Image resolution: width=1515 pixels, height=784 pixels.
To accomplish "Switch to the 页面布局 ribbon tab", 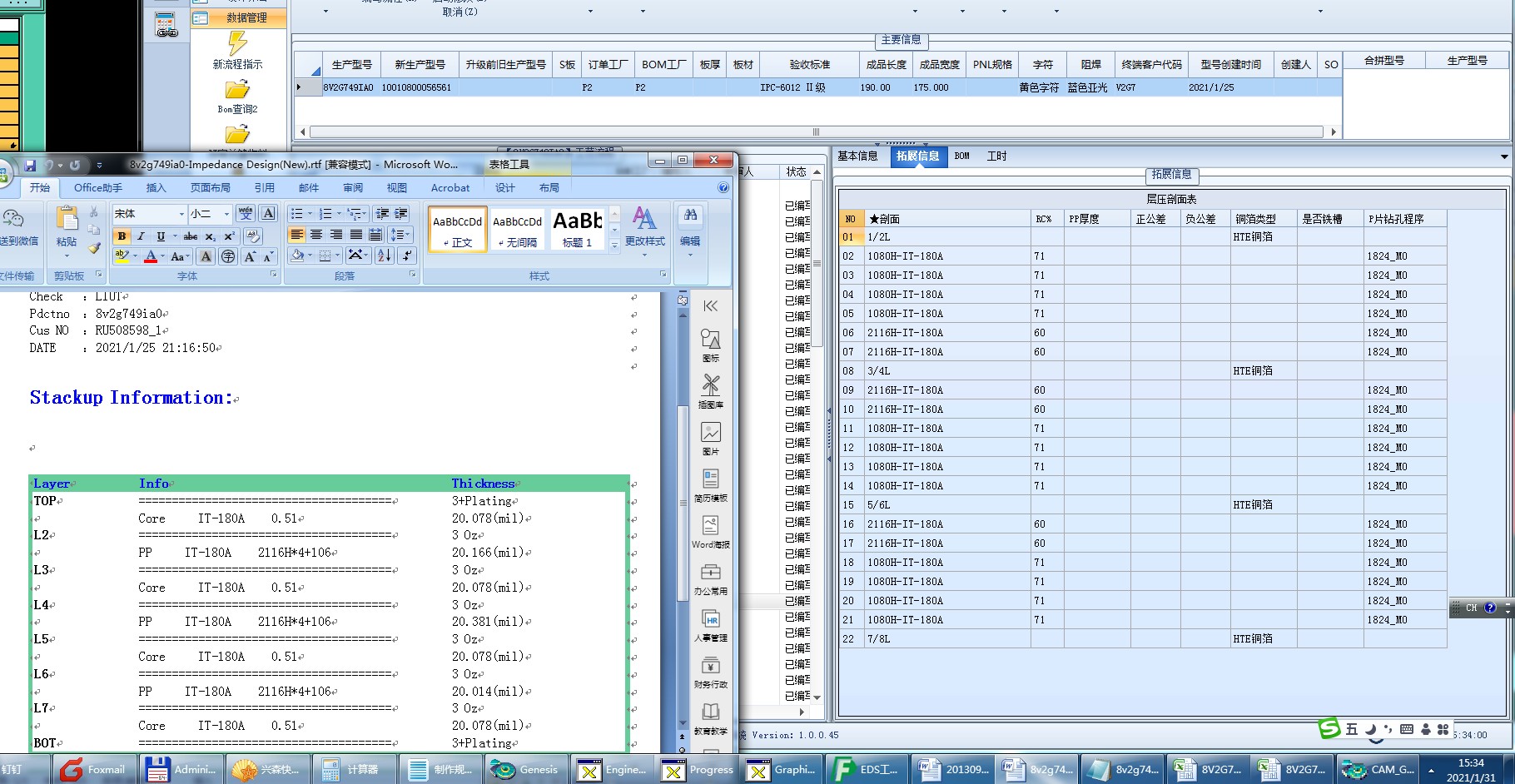I will tap(210, 188).
